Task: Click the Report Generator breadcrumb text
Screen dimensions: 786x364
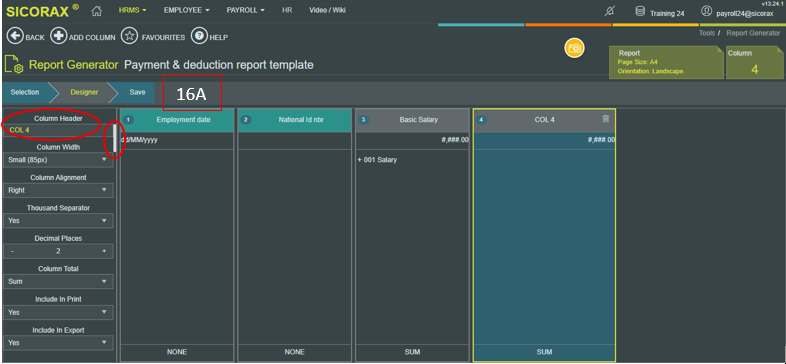Action: pyautogui.click(x=753, y=33)
